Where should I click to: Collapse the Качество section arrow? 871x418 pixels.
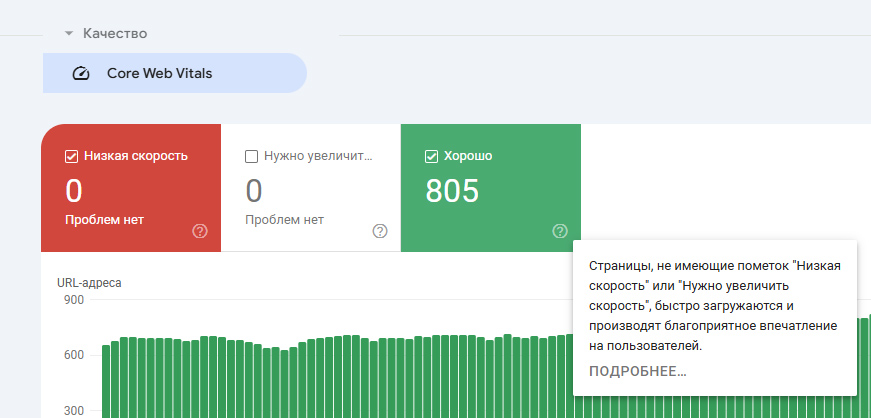[x=69, y=34]
